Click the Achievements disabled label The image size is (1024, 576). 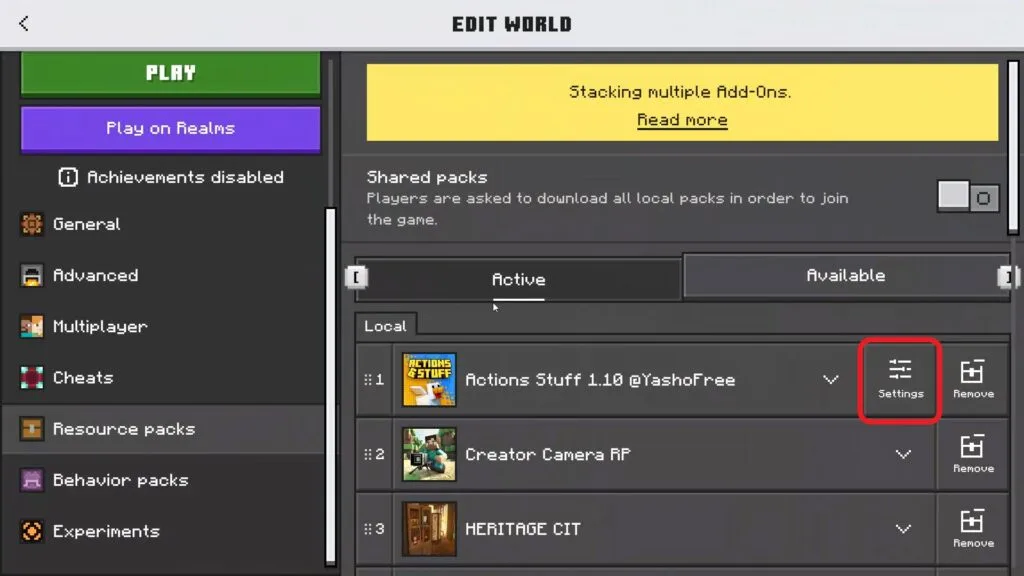coord(185,177)
